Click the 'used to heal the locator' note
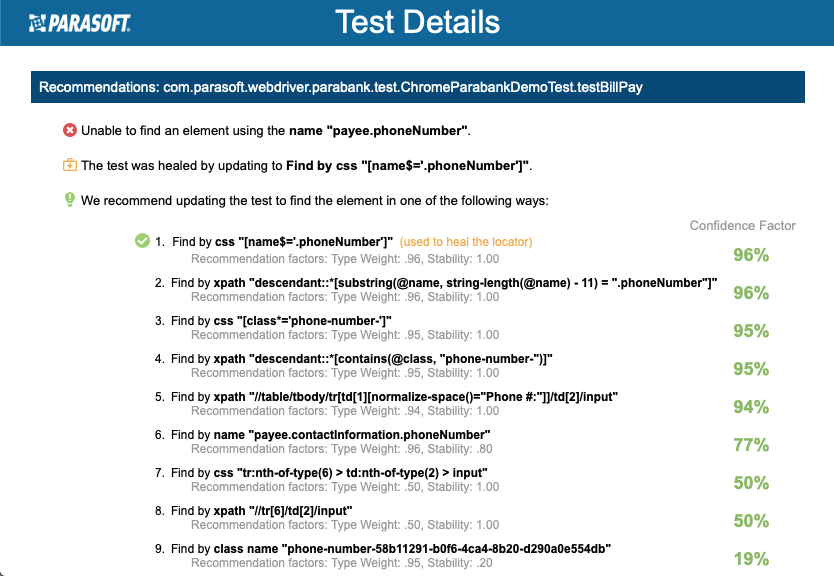834x576 pixels. (x=466, y=242)
